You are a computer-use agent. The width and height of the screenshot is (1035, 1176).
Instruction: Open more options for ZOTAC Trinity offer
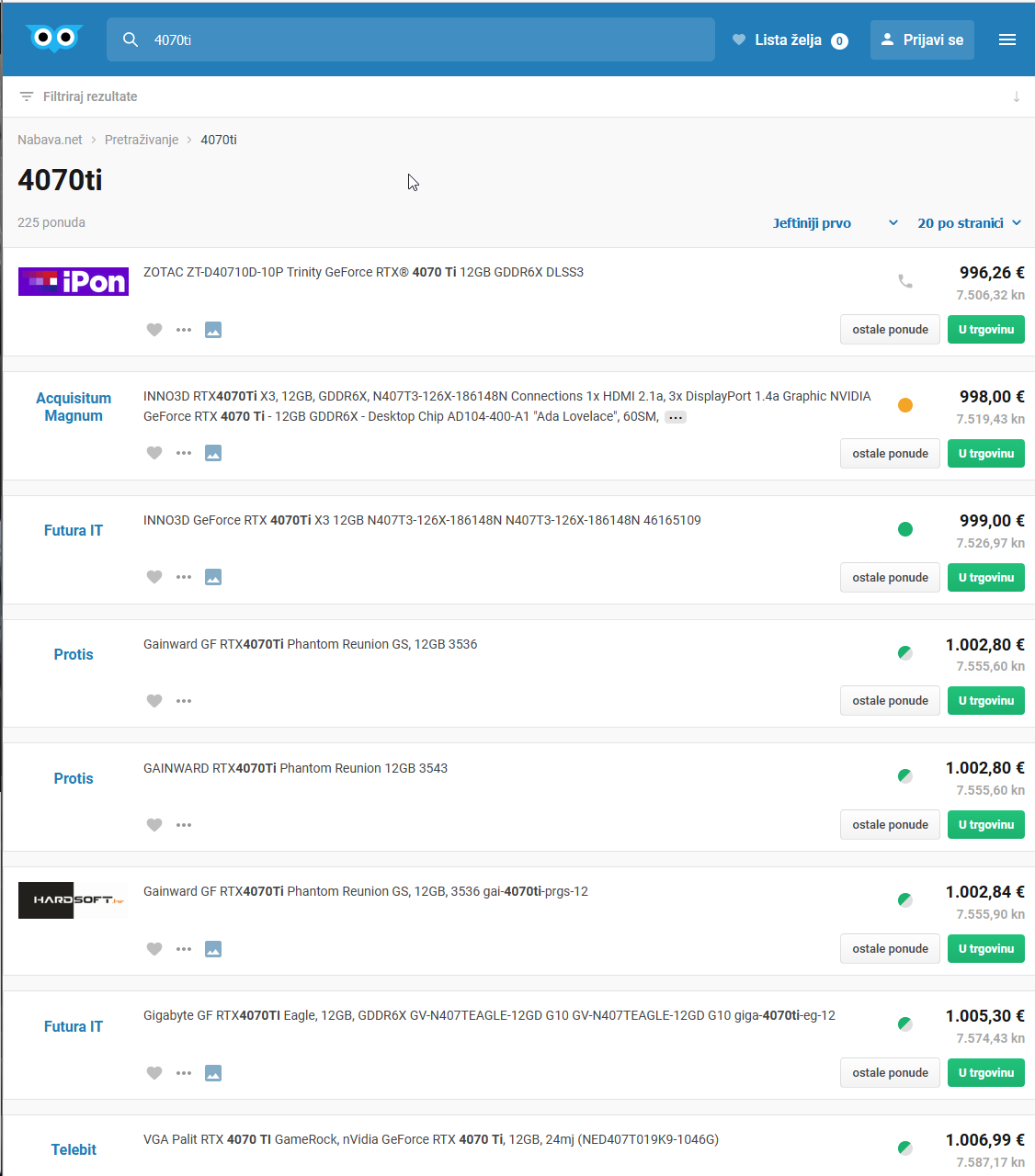pyautogui.click(x=184, y=330)
